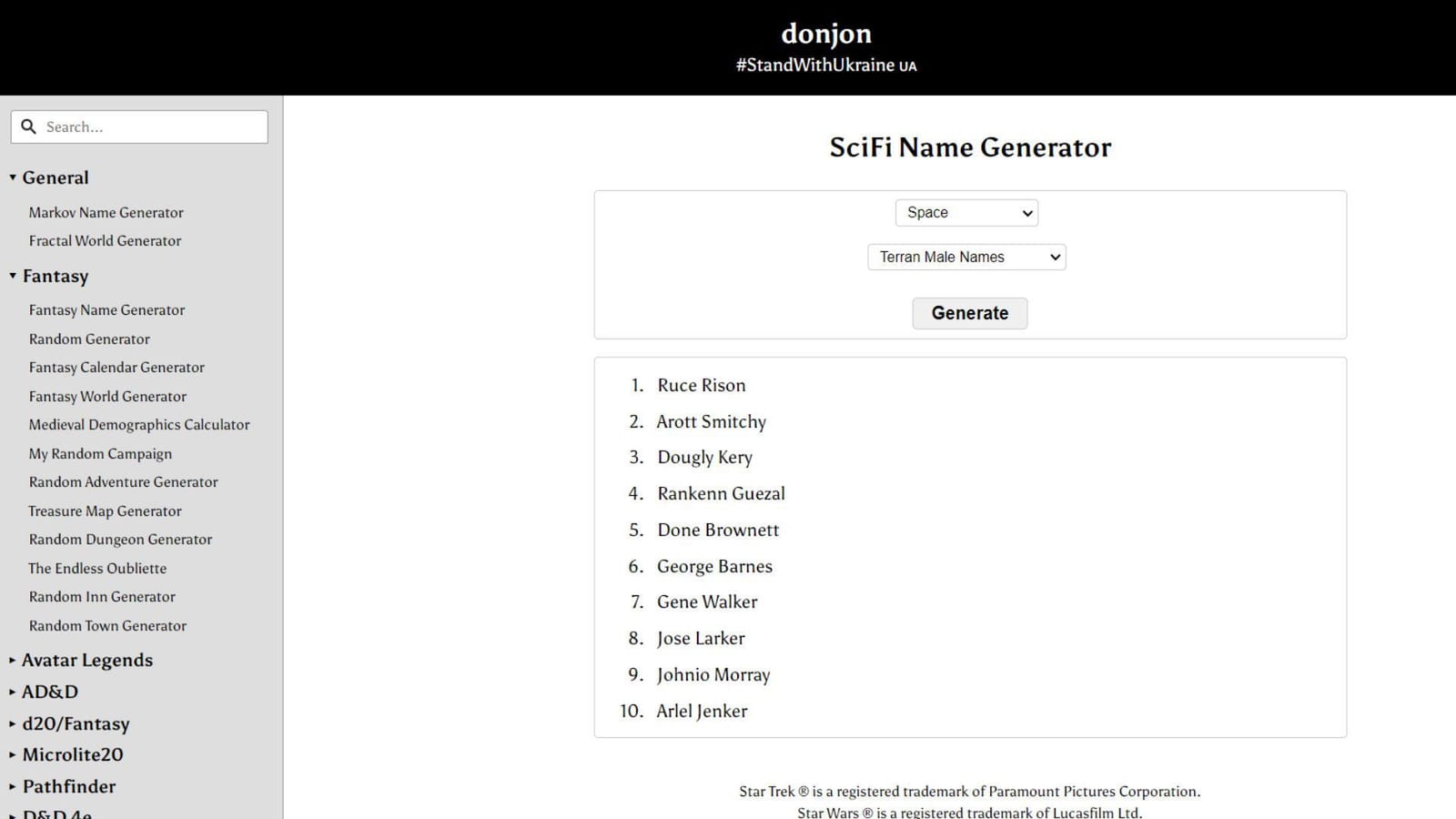
Task: Open the Space category dropdown
Action: 966,212
